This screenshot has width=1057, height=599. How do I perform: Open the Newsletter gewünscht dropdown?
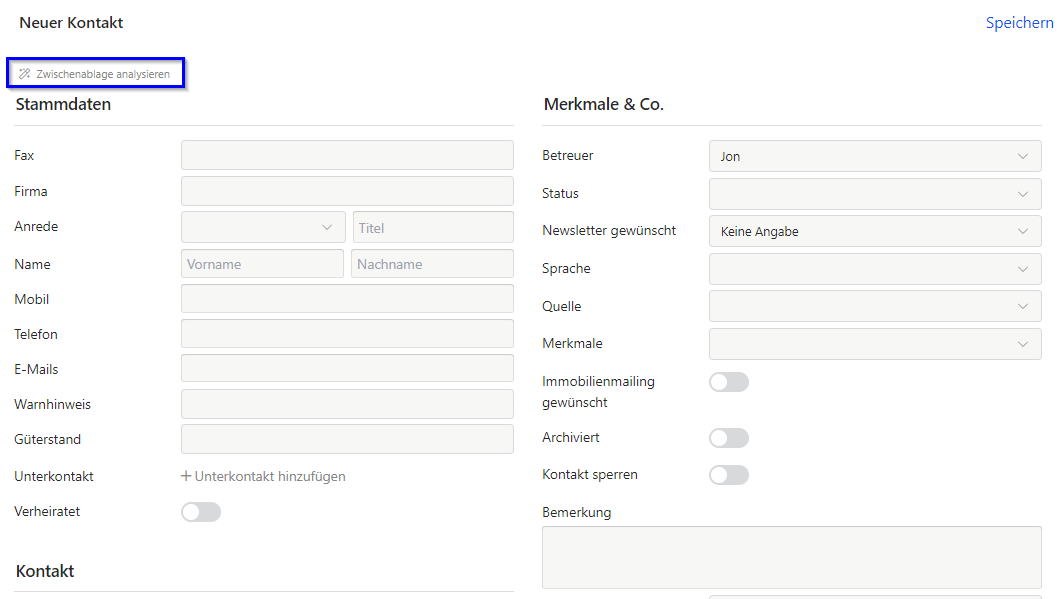click(x=874, y=231)
